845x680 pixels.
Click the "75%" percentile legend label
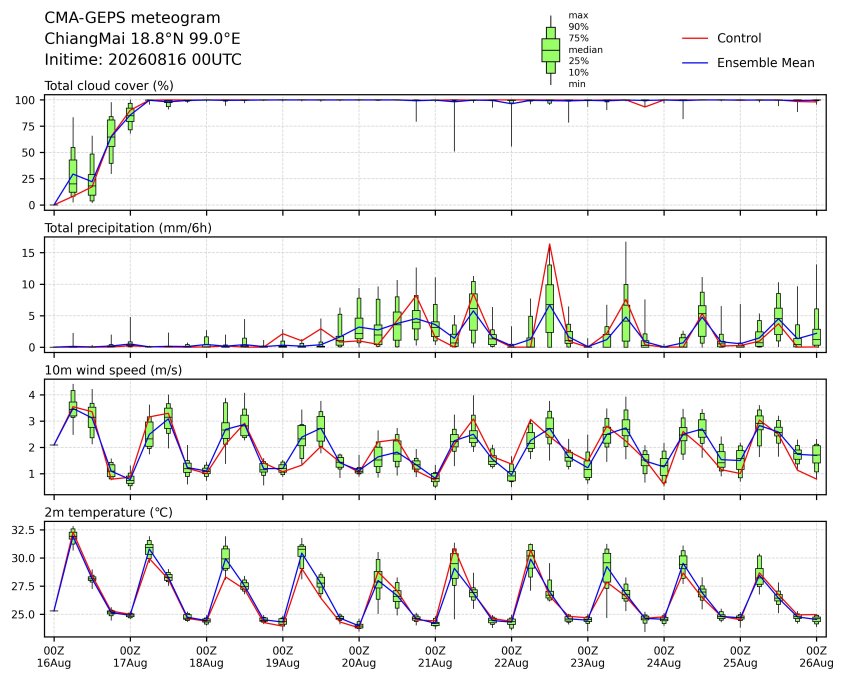[578, 38]
